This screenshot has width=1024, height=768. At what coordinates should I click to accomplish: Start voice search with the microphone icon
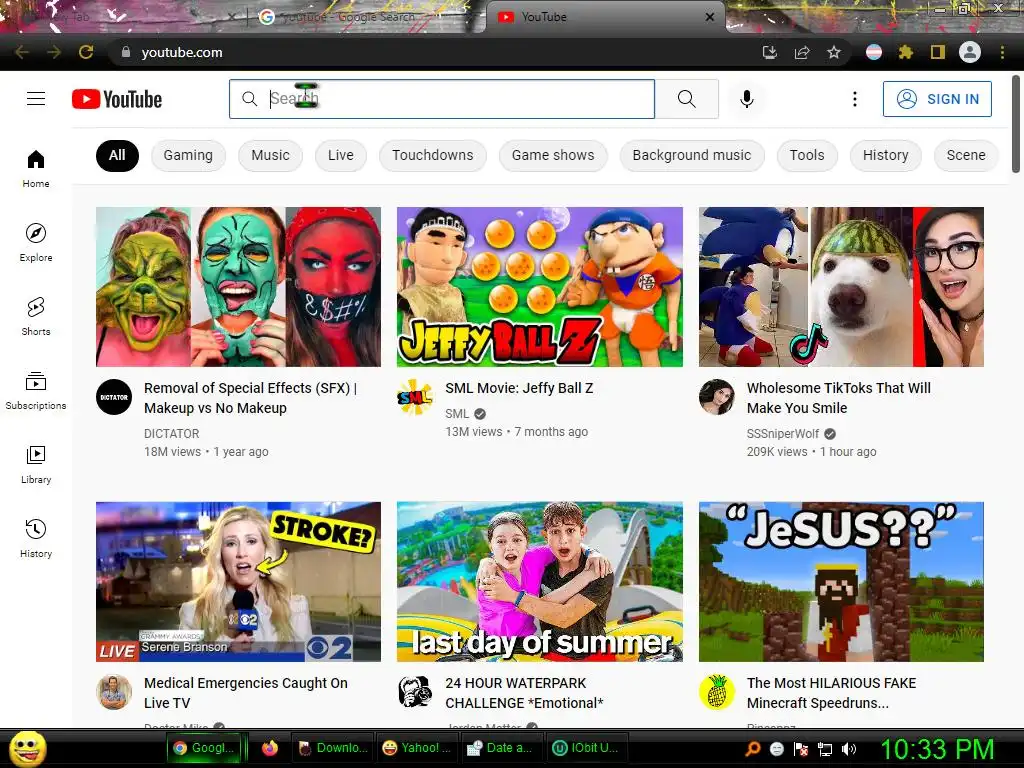pos(746,99)
